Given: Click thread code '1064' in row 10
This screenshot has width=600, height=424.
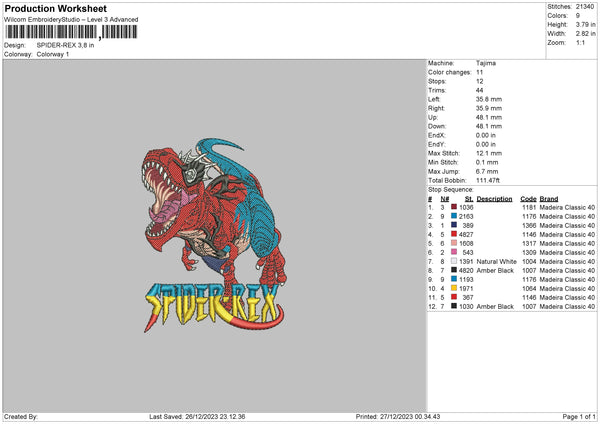Looking at the screenshot, I should click(529, 289).
